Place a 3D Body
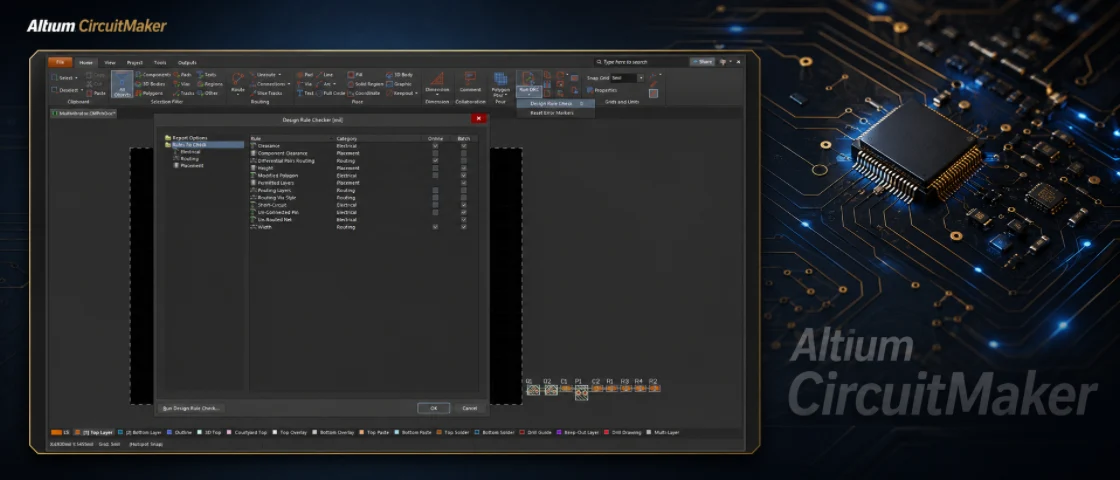The width and height of the screenshot is (1120, 480). [x=400, y=74]
